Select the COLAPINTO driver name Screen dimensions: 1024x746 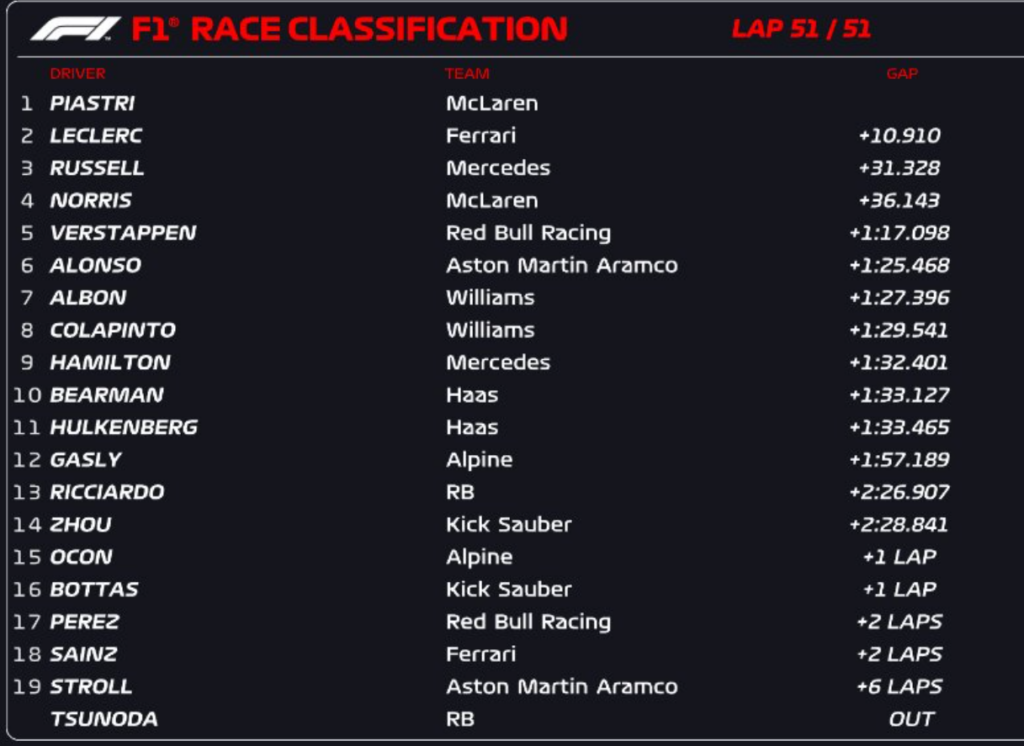pyautogui.click(x=113, y=330)
